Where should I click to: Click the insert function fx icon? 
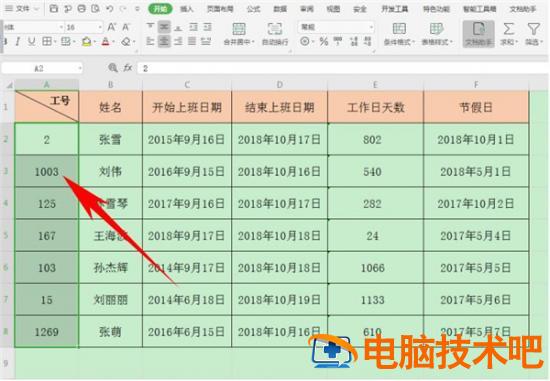point(127,67)
